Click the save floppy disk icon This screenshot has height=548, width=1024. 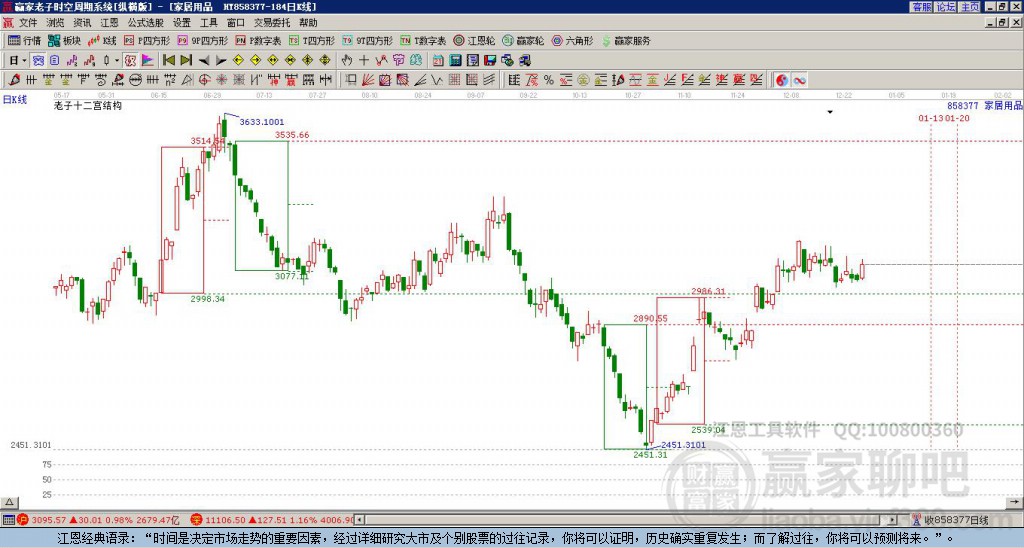click(490, 61)
